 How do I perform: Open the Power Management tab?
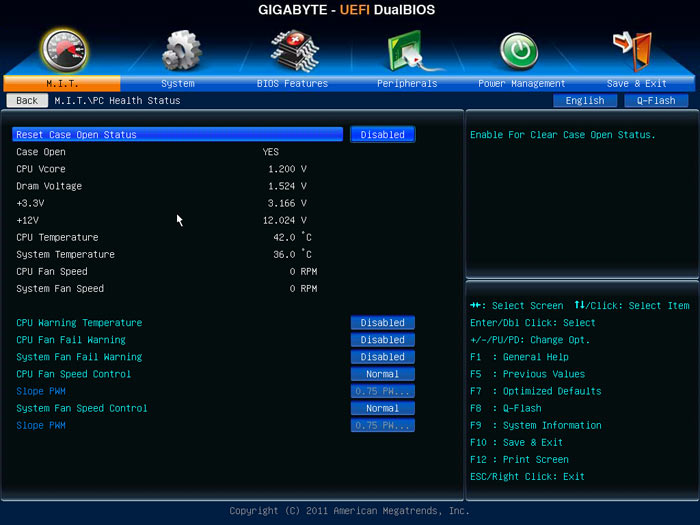pyautogui.click(x=521, y=83)
